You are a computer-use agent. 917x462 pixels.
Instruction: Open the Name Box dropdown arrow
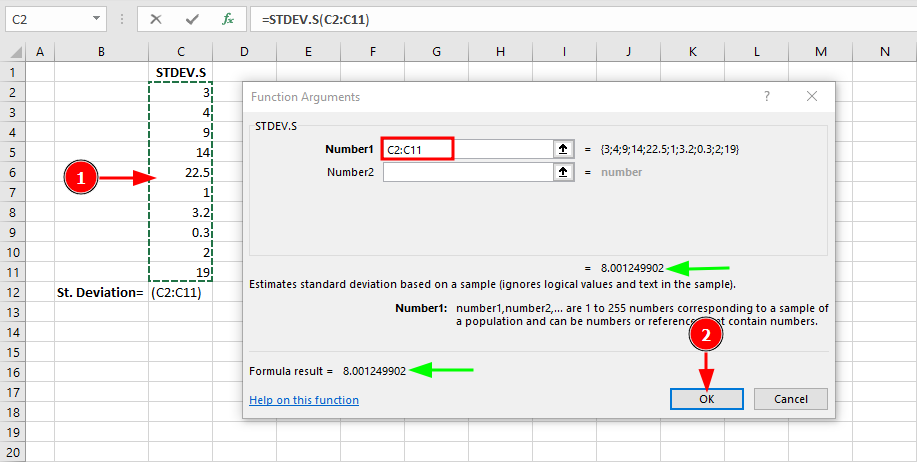coord(96,19)
